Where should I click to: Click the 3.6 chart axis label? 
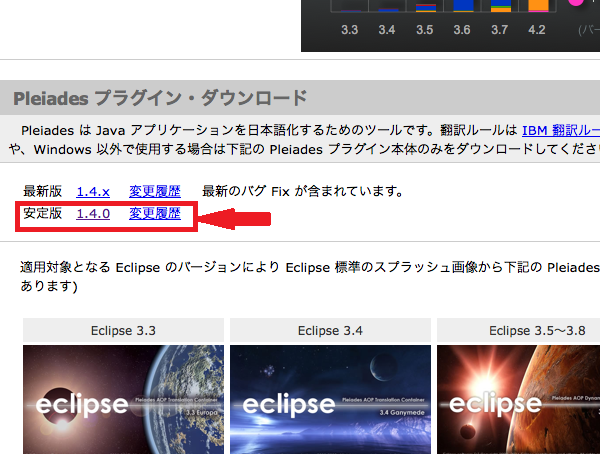[462, 30]
